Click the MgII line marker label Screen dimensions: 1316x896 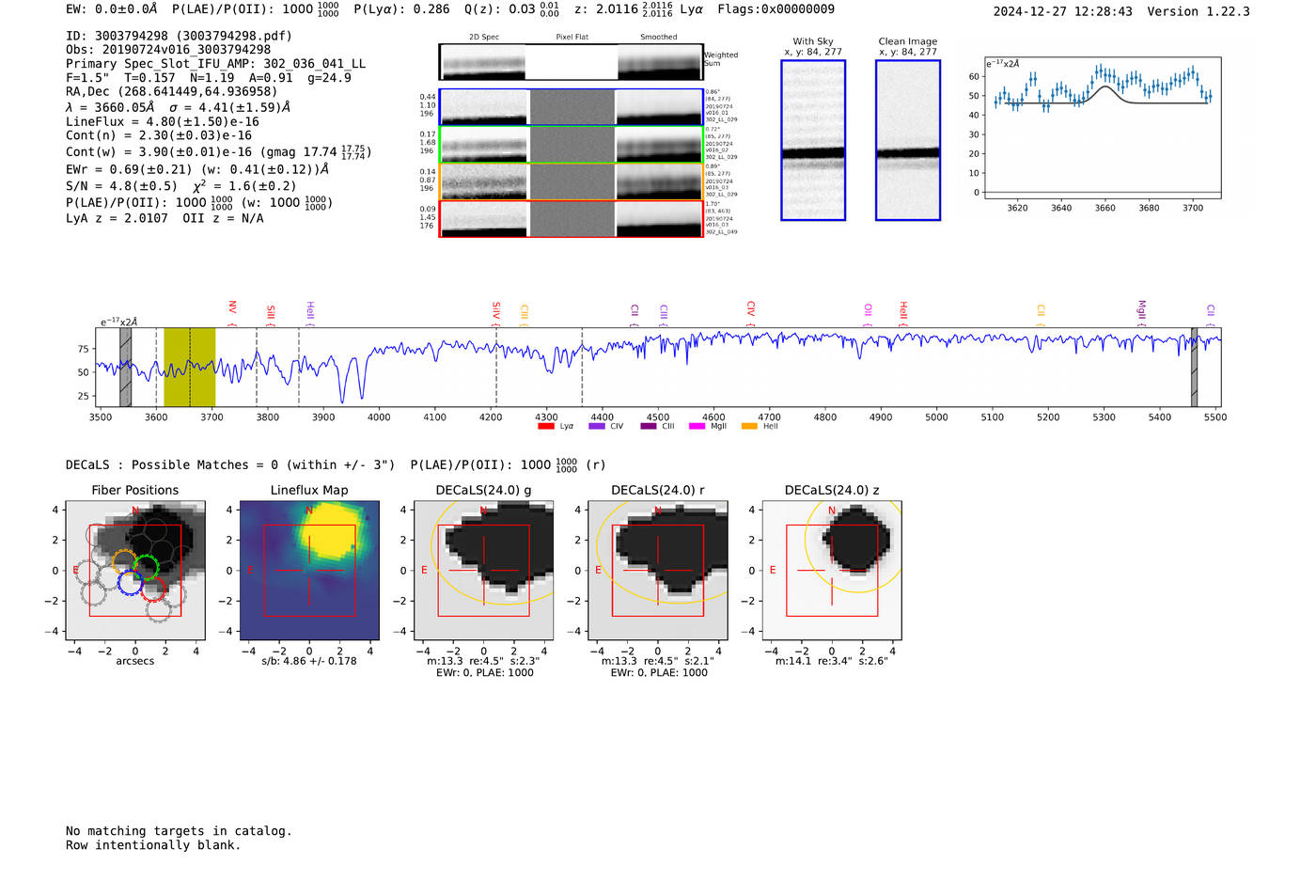click(x=1142, y=311)
